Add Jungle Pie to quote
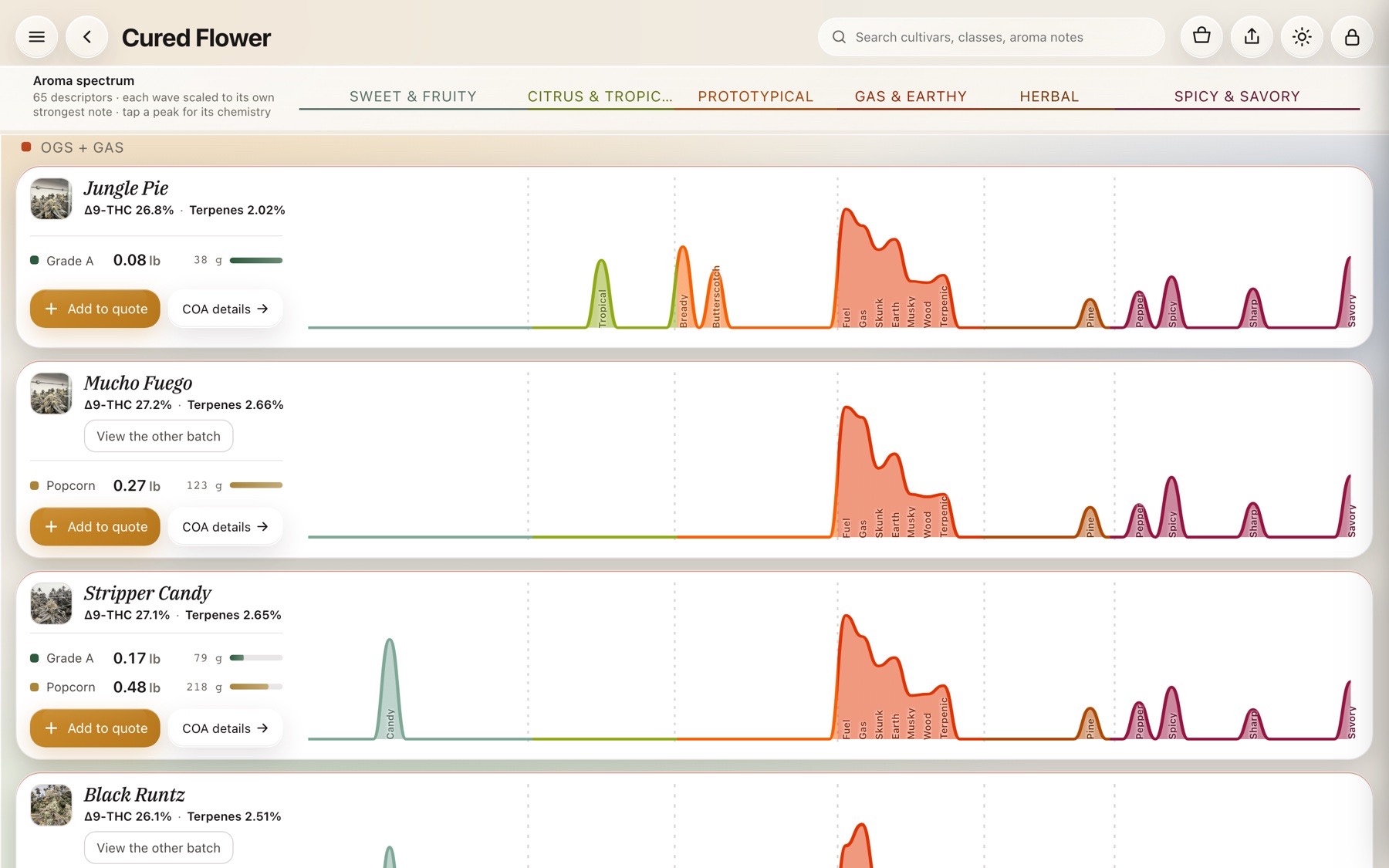This screenshot has width=1389, height=868. tap(95, 309)
